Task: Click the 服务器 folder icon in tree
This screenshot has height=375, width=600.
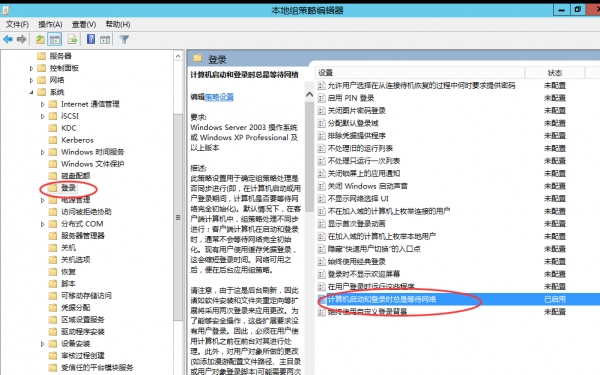Action: coord(41,56)
